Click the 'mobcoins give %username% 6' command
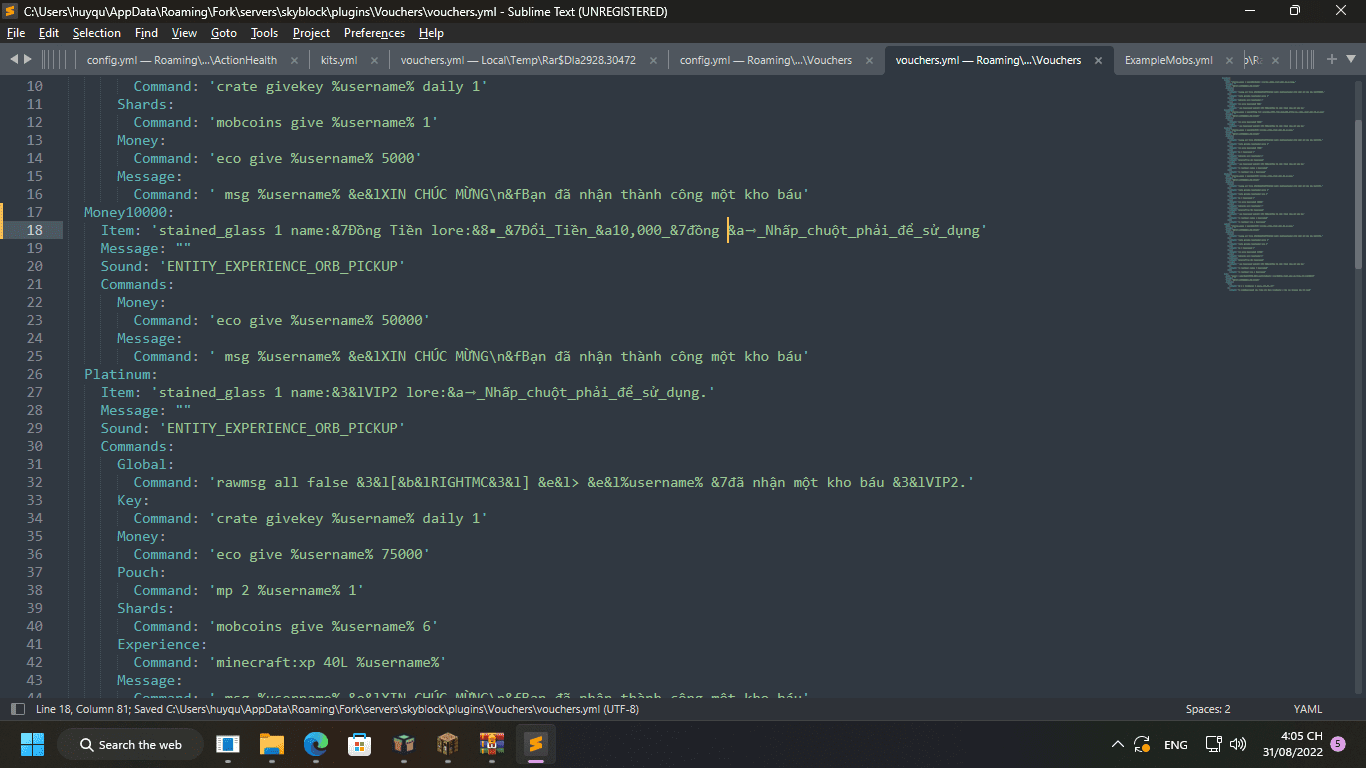The image size is (1366, 768). point(324,626)
